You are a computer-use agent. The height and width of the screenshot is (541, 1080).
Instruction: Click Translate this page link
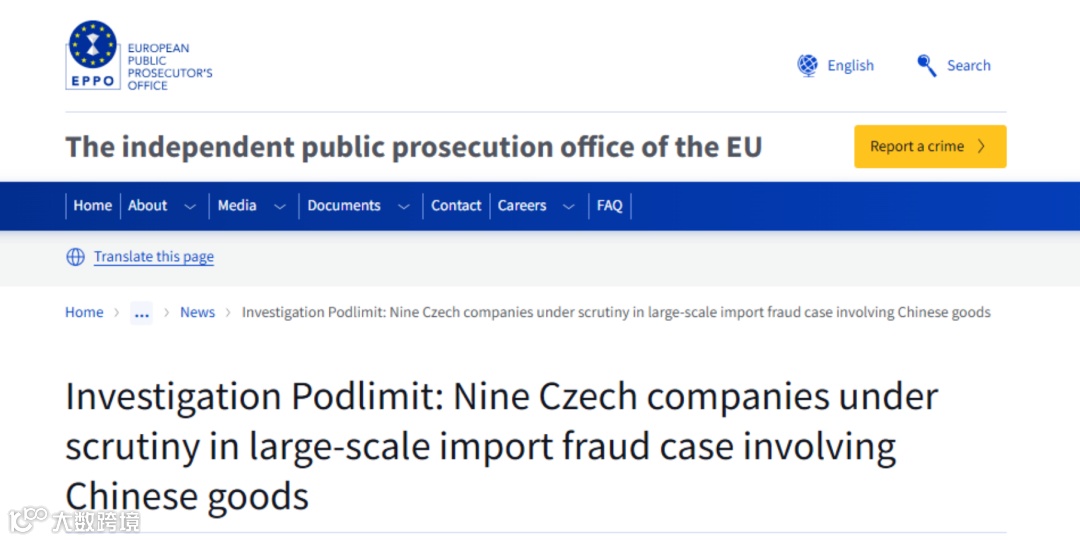tap(154, 257)
